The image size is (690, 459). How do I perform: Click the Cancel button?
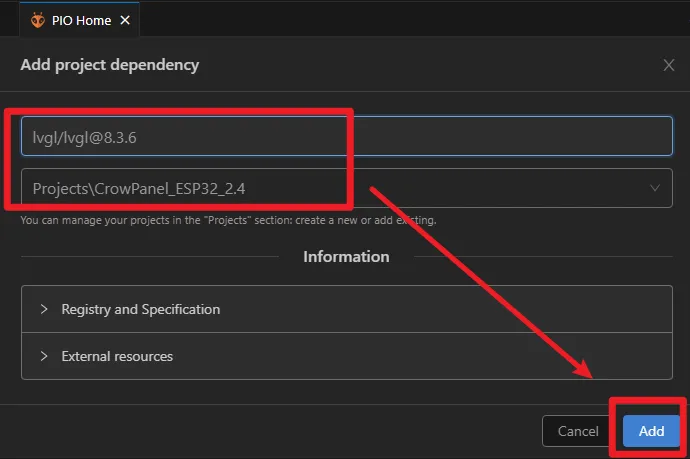pyautogui.click(x=578, y=431)
